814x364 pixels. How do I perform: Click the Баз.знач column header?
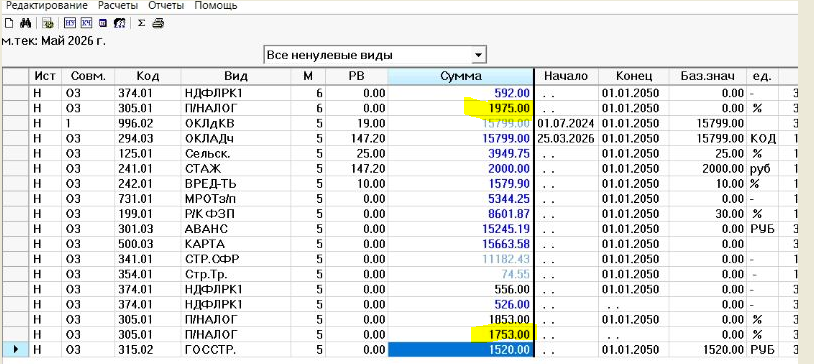[708, 76]
